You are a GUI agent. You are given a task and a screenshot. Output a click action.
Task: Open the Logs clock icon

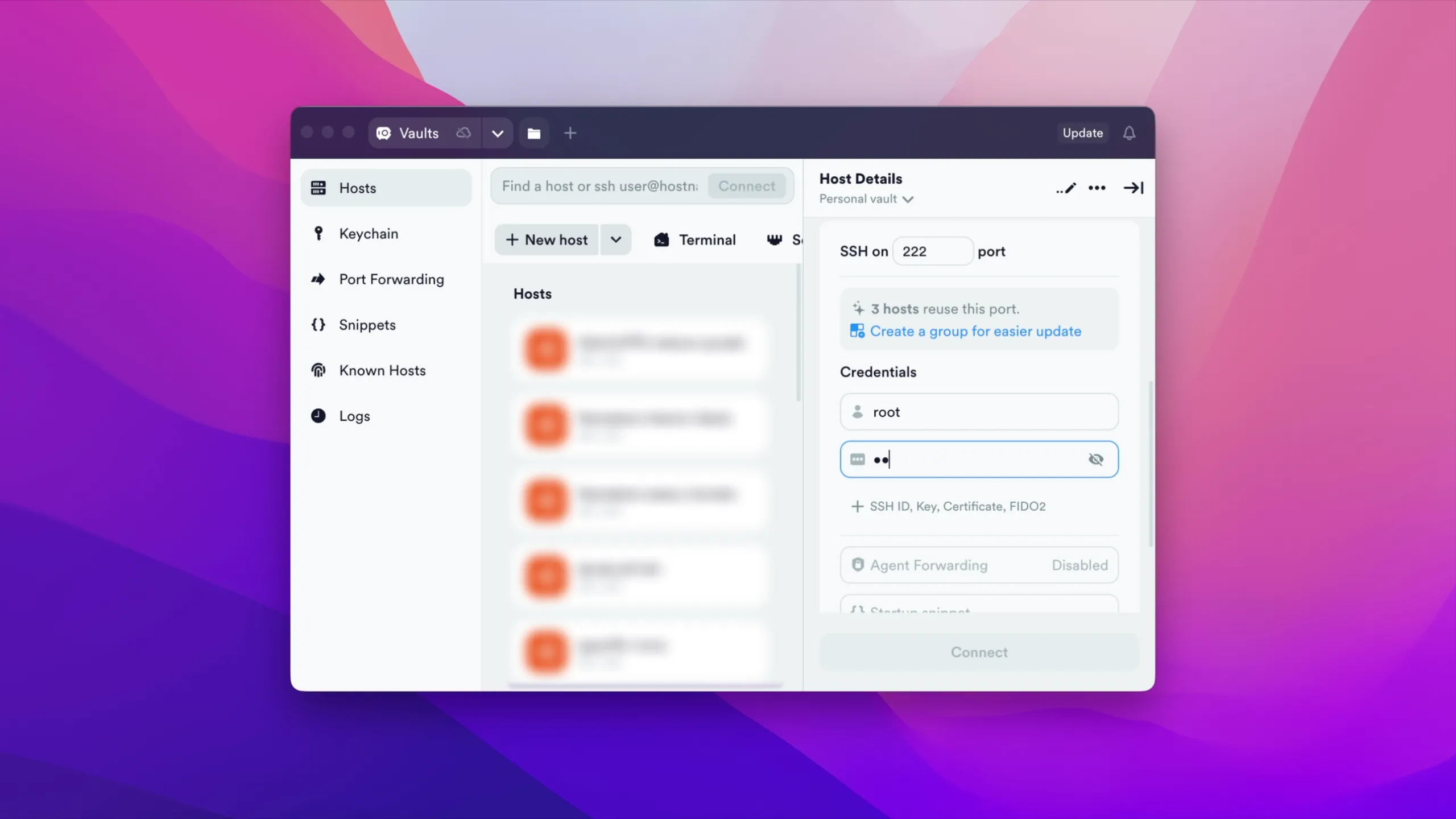point(318,416)
